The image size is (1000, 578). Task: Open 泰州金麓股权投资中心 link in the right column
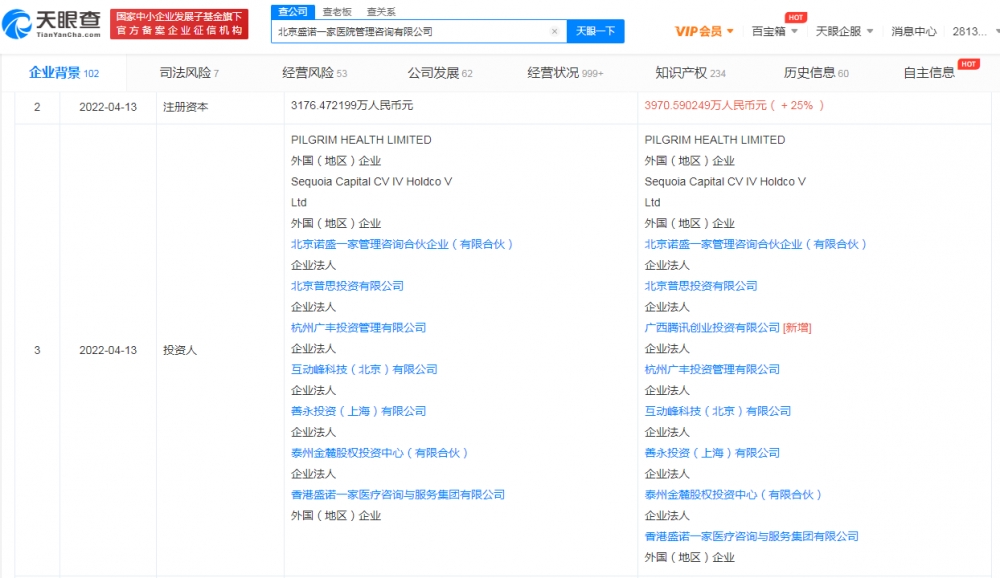pyautogui.click(x=733, y=494)
